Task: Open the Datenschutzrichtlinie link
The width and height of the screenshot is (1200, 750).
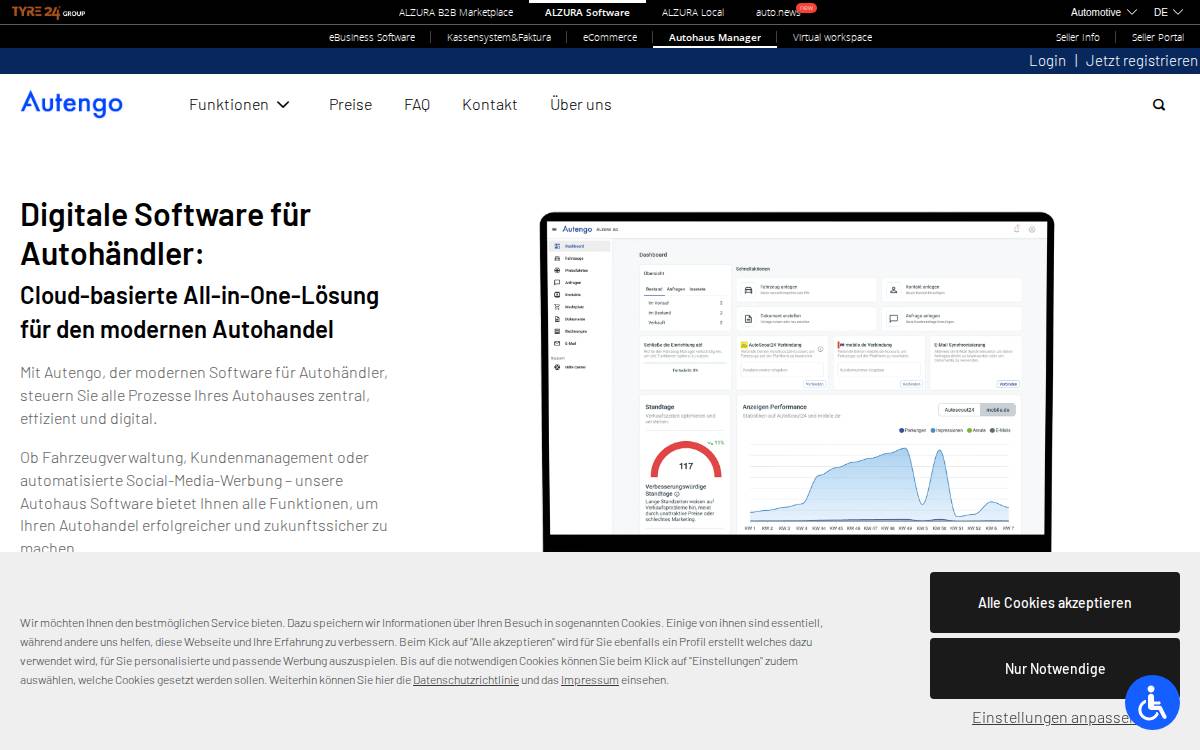Action: (466, 680)
